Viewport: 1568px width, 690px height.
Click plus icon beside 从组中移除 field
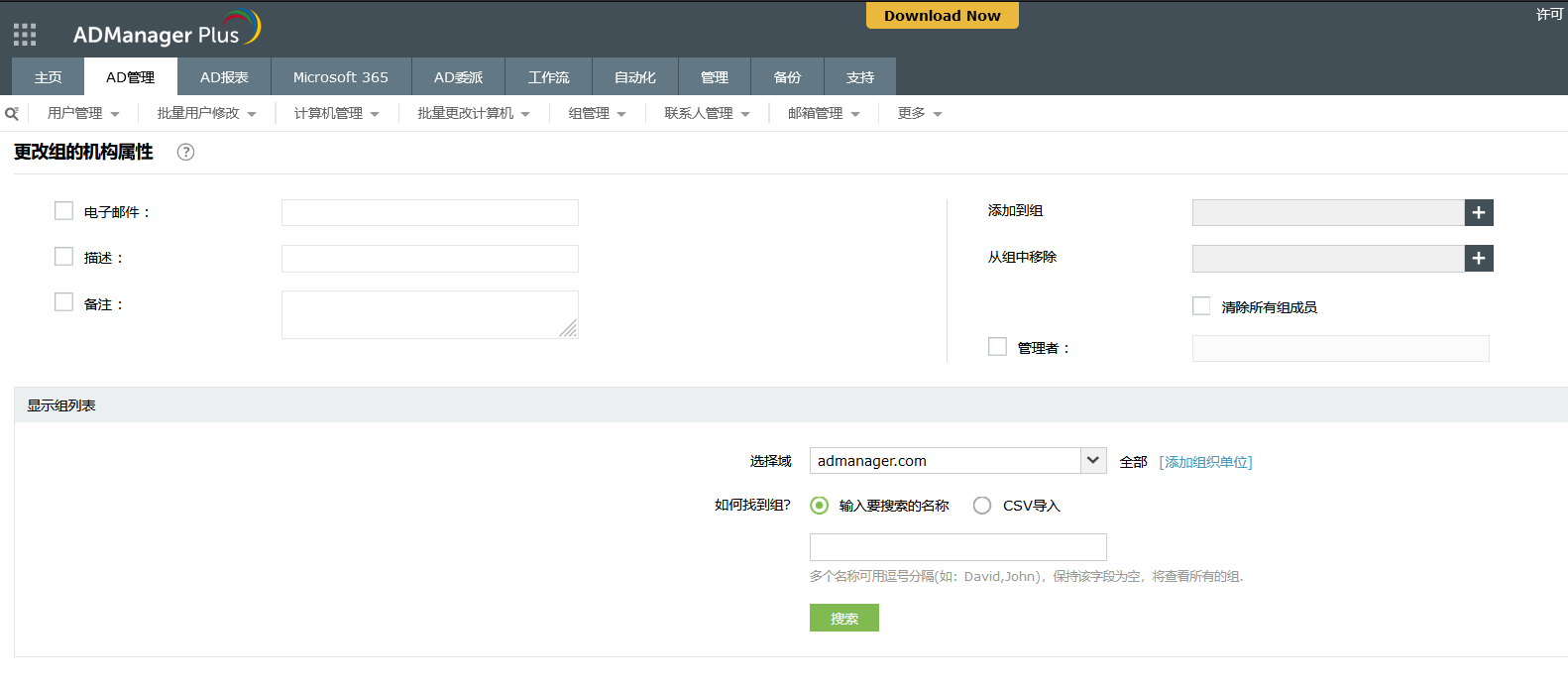pyautogui.click(x=1478, y=258)
